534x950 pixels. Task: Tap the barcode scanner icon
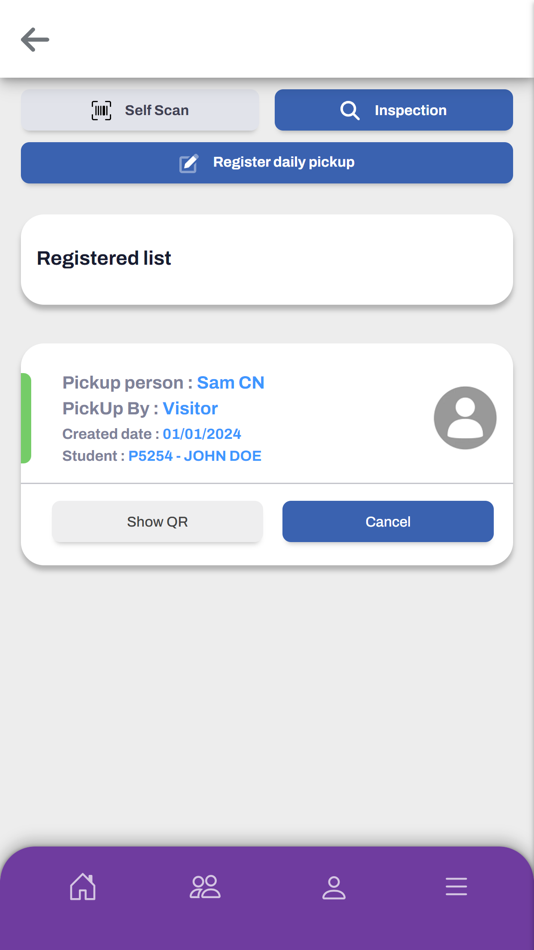coord(101,110)
